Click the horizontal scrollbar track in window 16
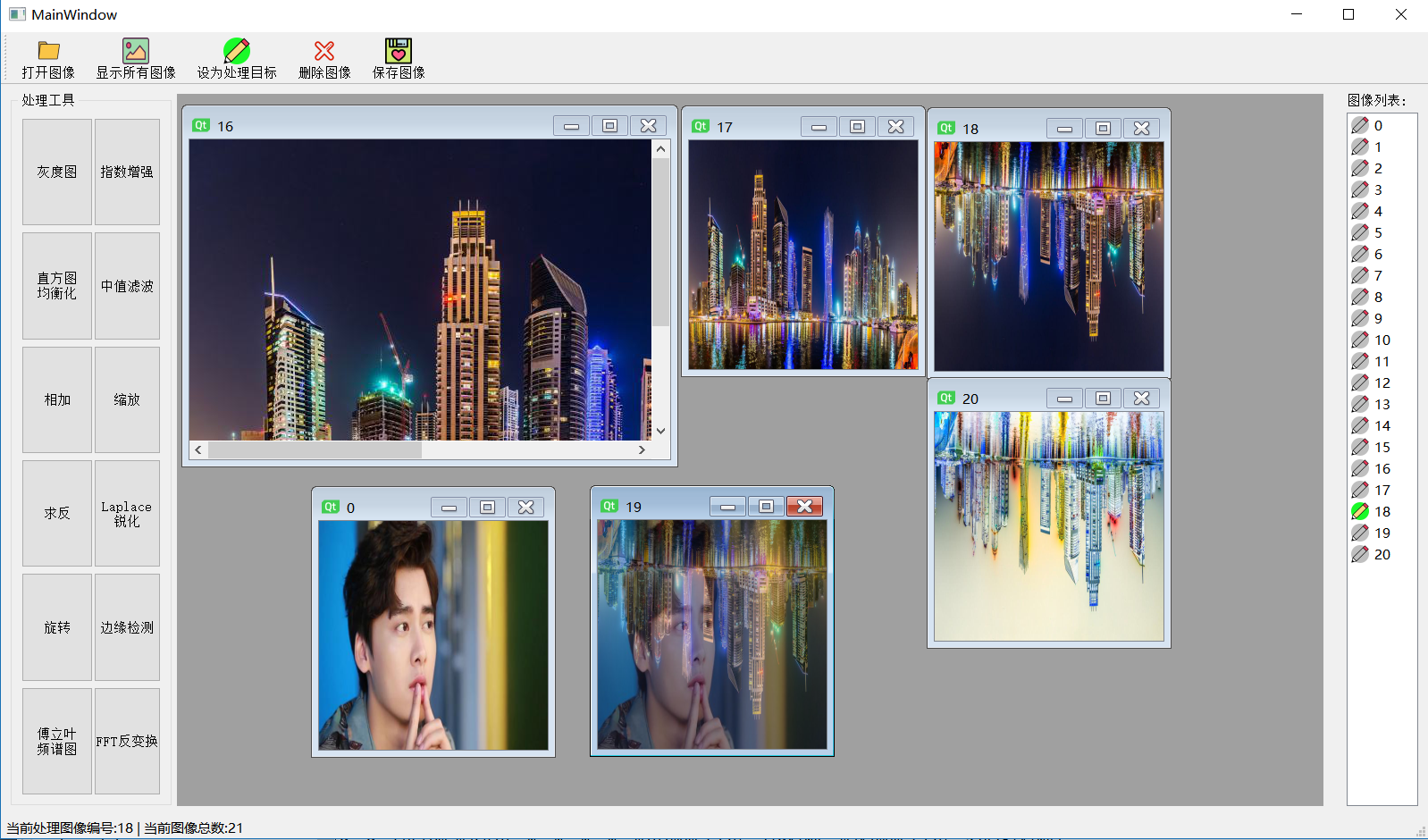The image size is (1428, 840). click(527, 449)
